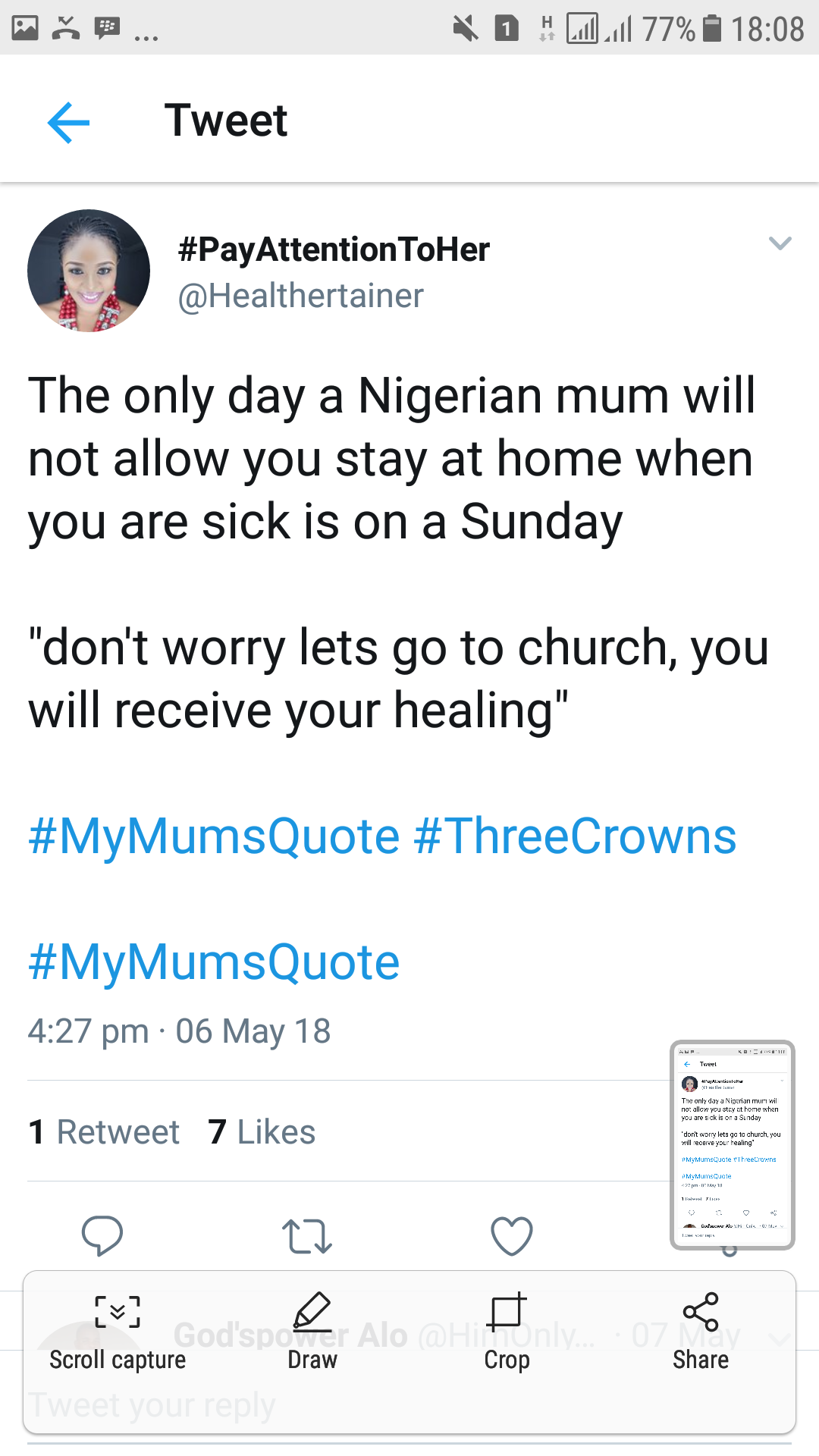Tap the reply speech bubble icon
The width and height of the screenshot is (819, 1456).
click(x=102, y=1235)
